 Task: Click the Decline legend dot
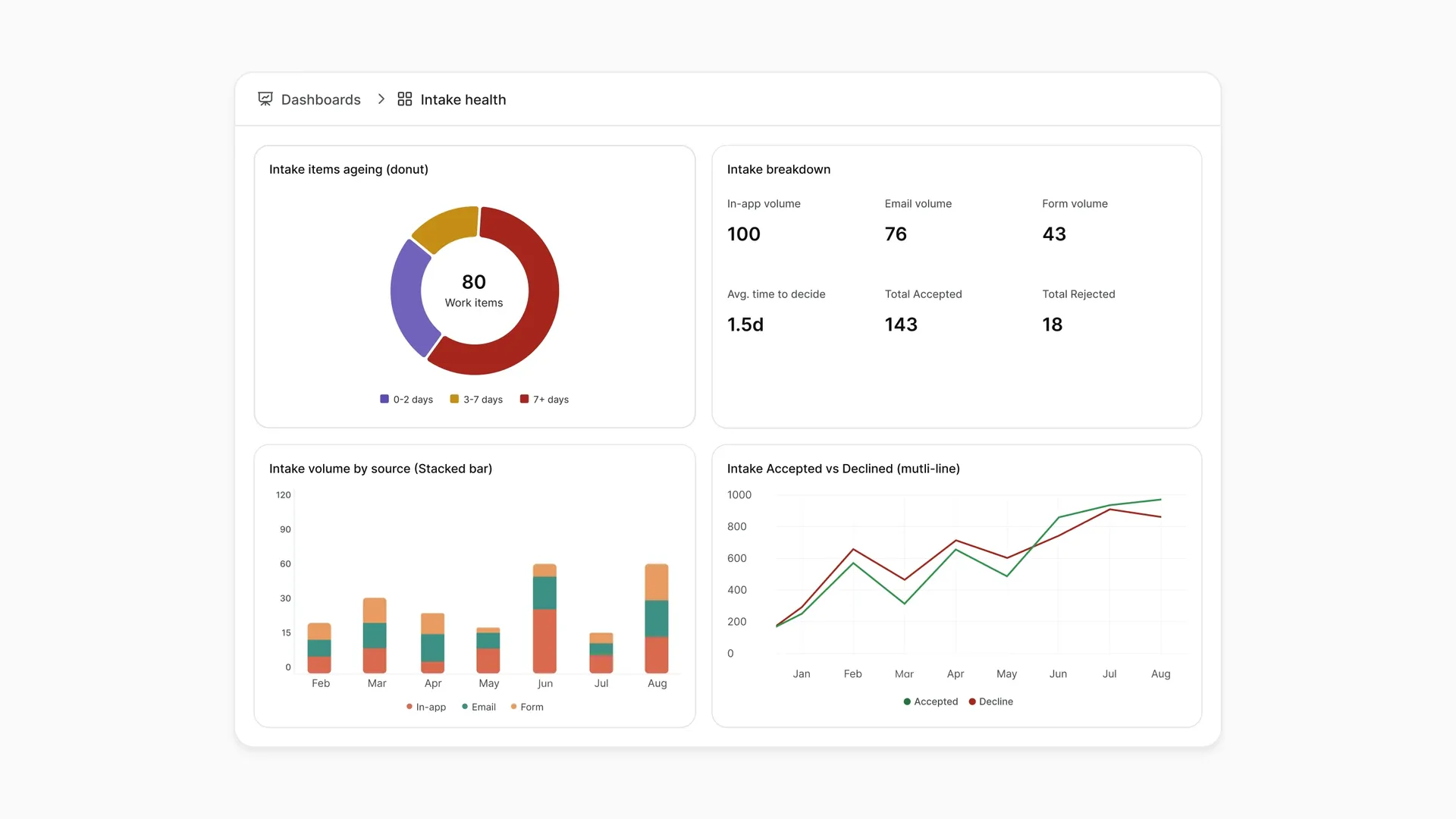(972, 701)
